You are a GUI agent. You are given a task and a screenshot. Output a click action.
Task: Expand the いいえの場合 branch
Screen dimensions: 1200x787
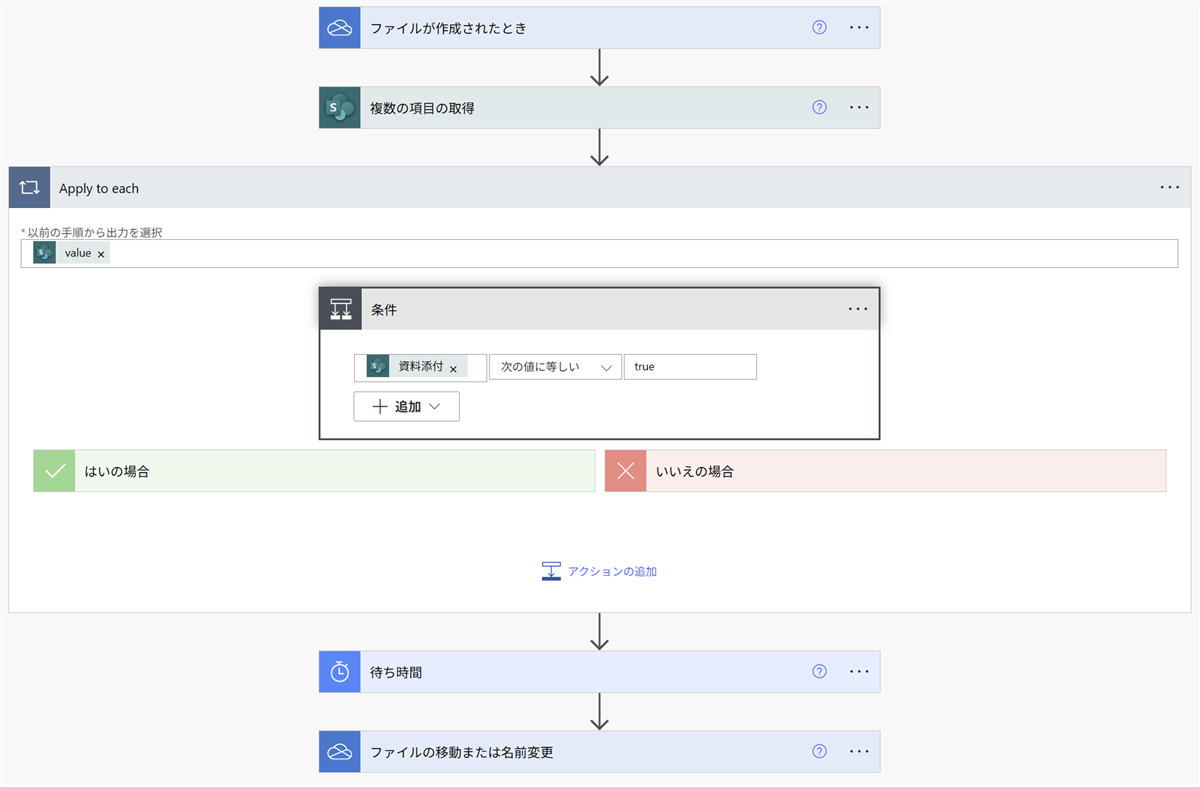(885, 471)
